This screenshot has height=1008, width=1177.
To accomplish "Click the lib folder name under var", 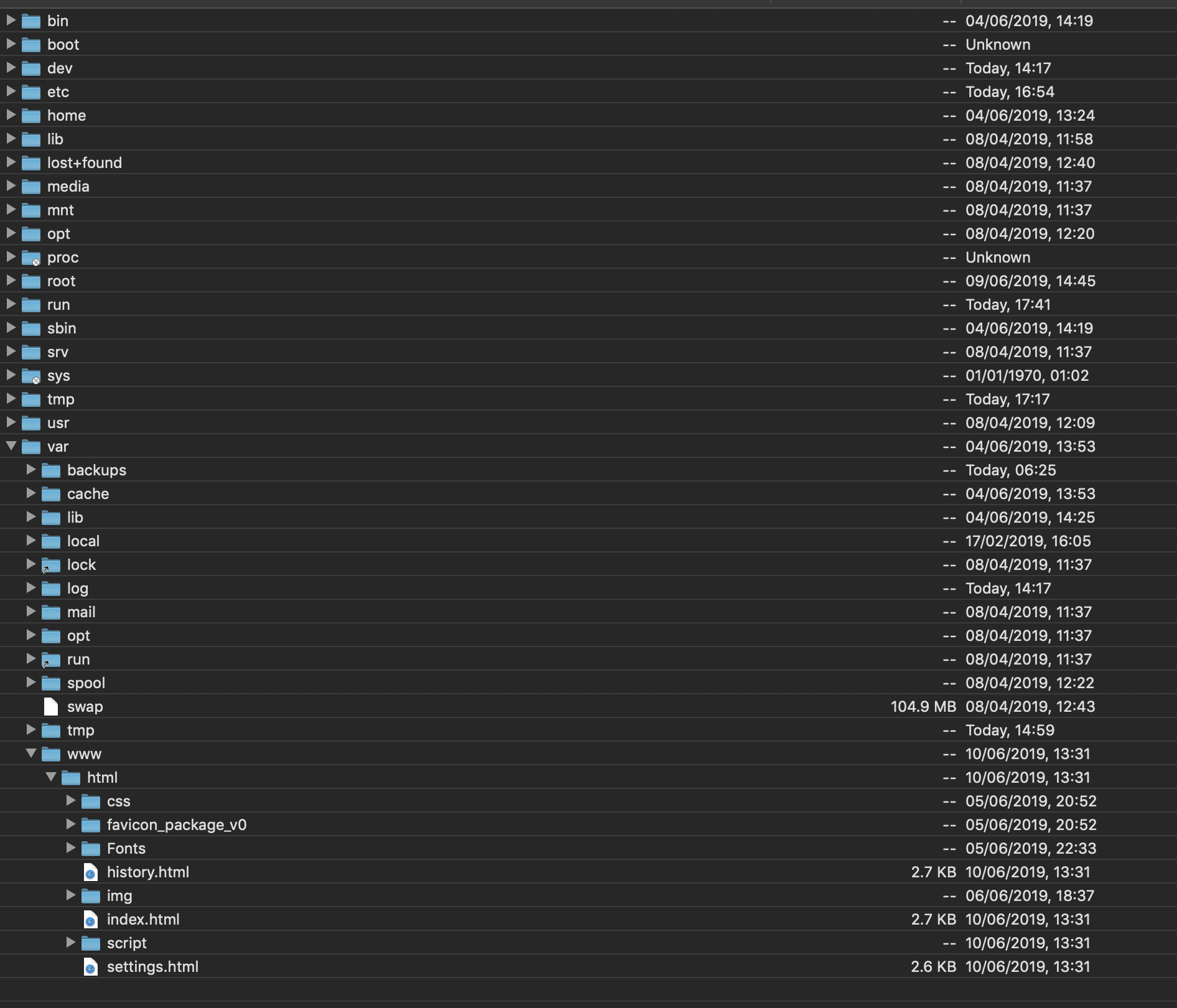I will pyautogui.click(x=75, y=518).
